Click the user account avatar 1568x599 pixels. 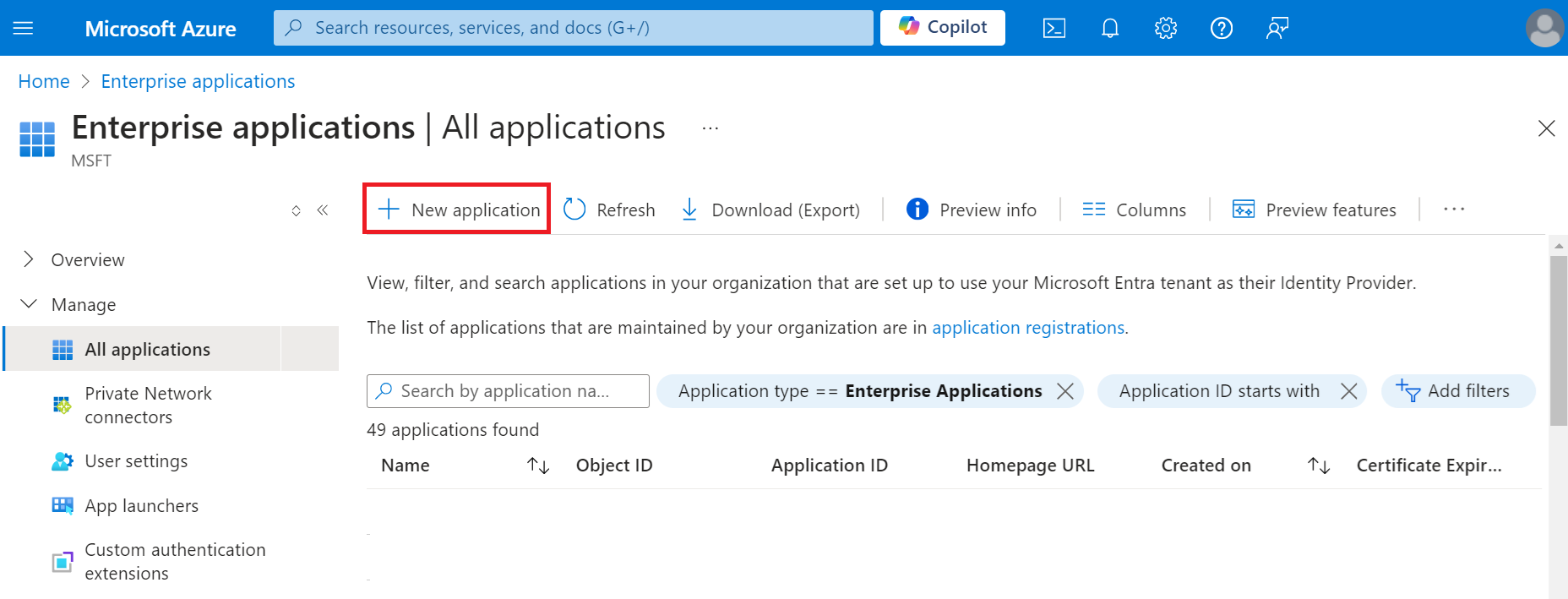click(1544, 28)
